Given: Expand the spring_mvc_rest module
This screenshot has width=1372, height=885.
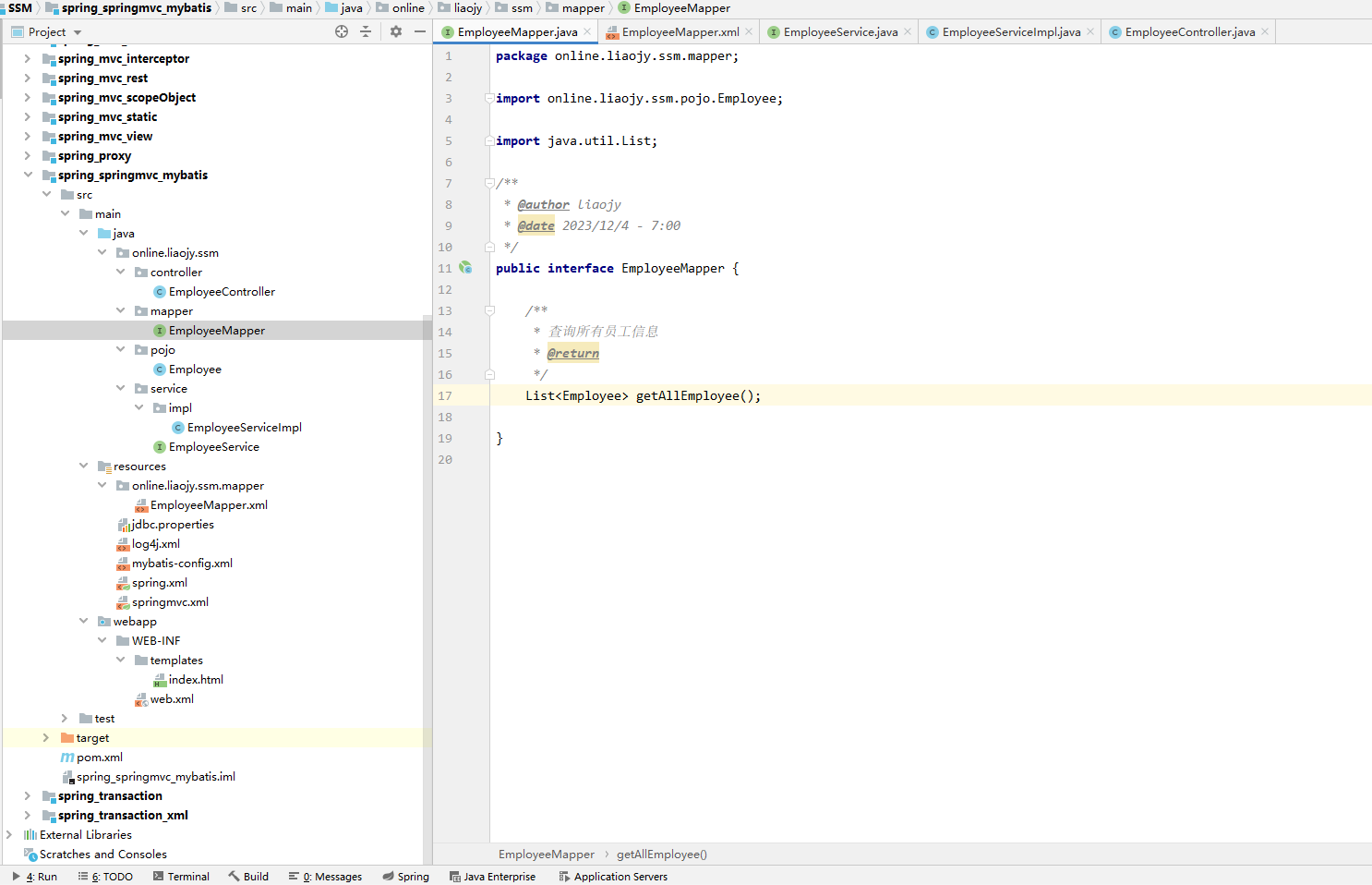Looking at the screenshot, I should pos(28,78).
